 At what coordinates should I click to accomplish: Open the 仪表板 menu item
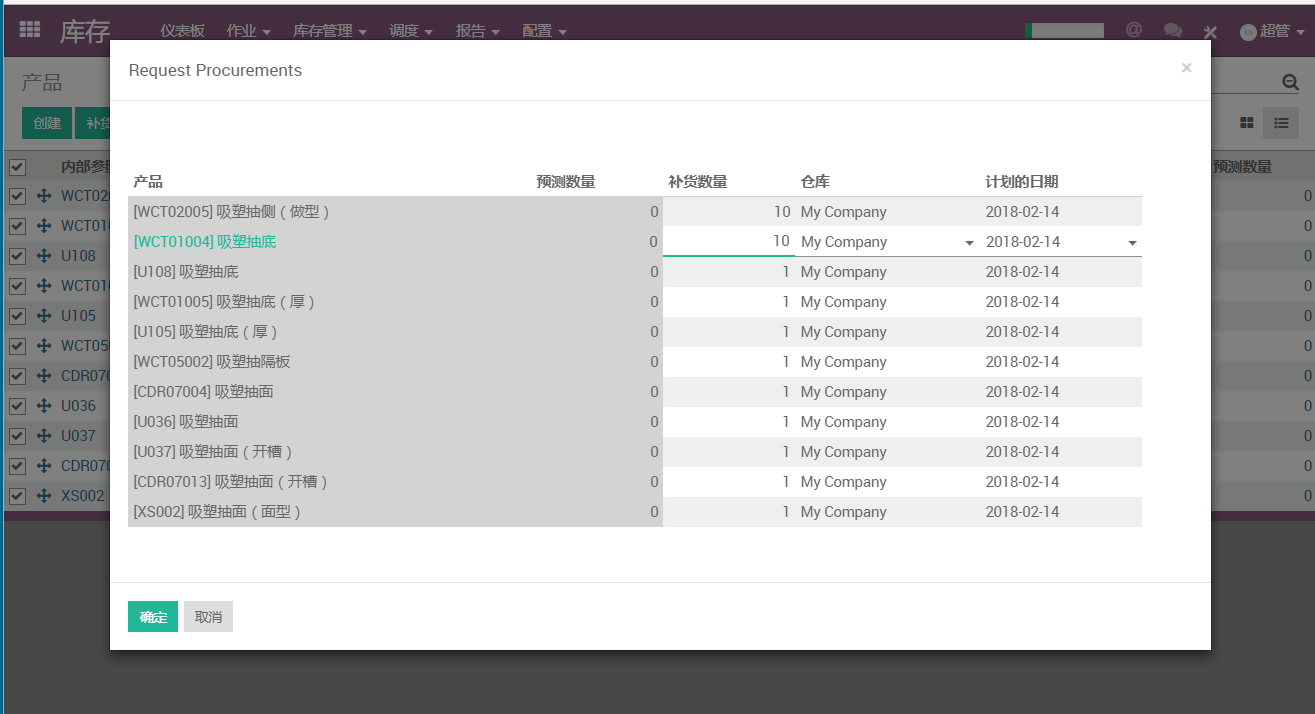[x=182, y=31]
